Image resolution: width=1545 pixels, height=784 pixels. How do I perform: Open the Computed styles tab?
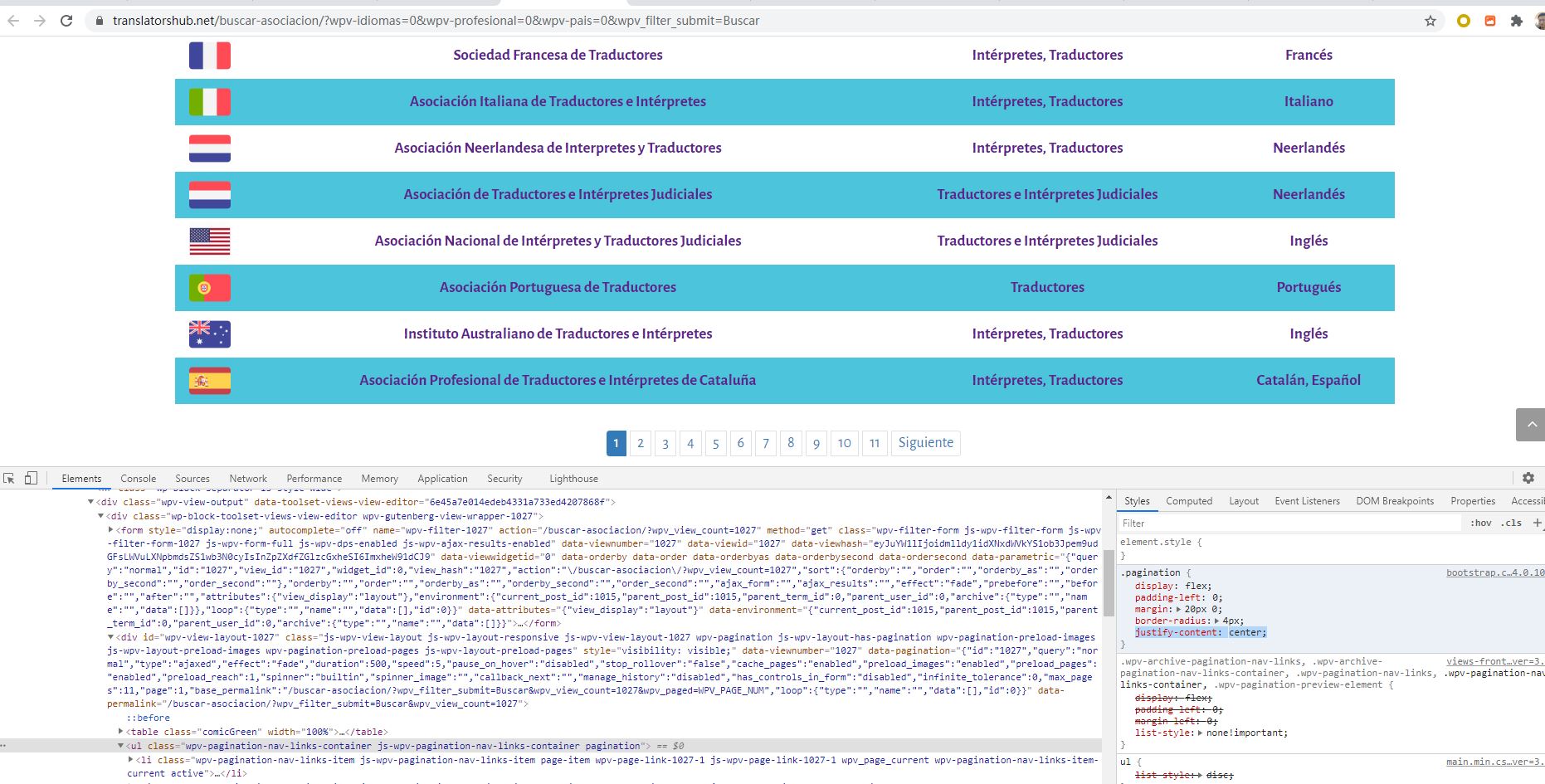coord(1189,500)
